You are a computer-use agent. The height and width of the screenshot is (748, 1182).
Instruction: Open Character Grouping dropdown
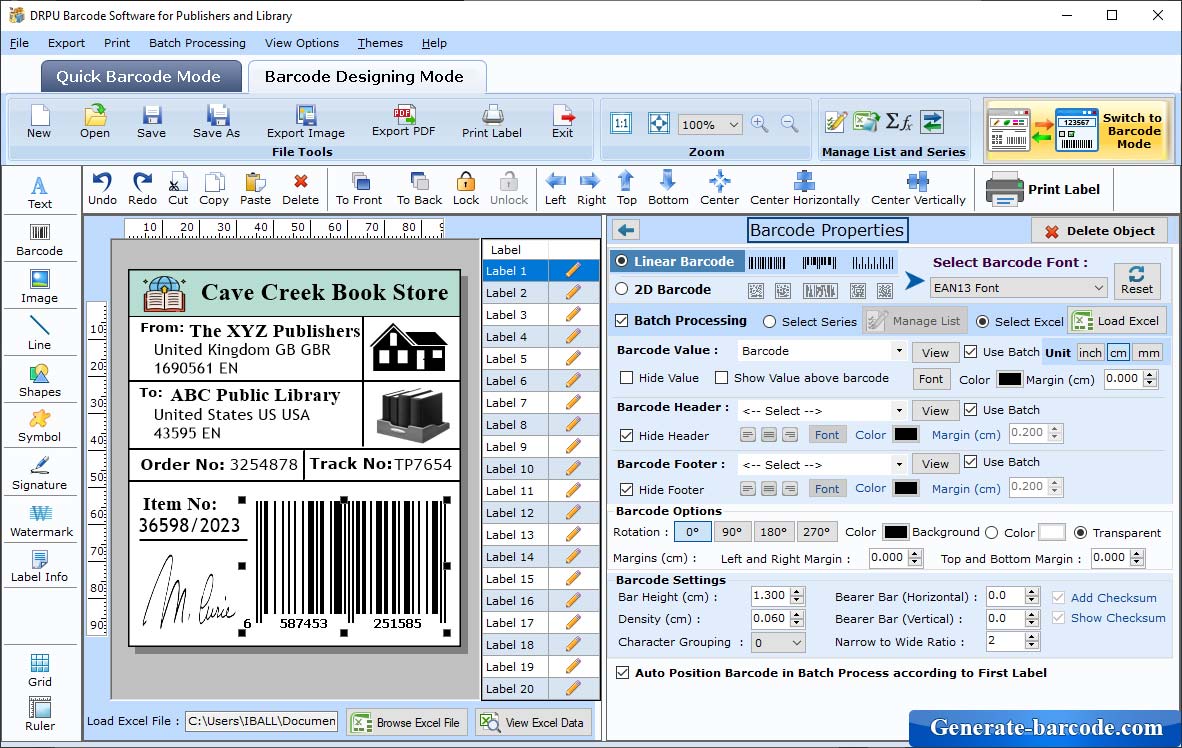click(797, 642)
